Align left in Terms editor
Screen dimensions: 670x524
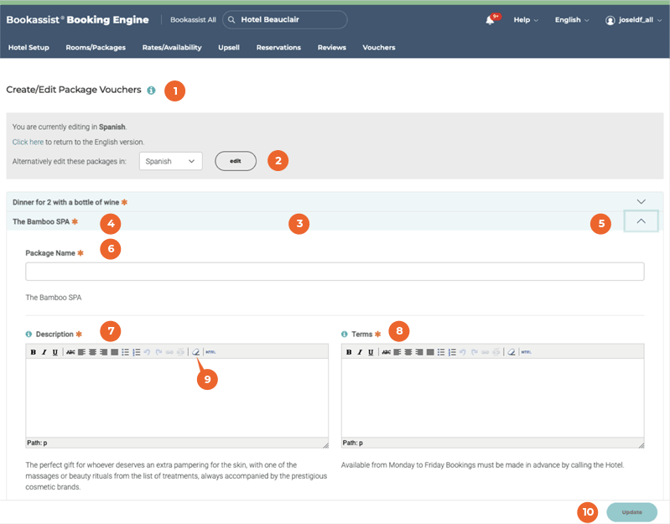pyautogui.click(x=397, y=352)
